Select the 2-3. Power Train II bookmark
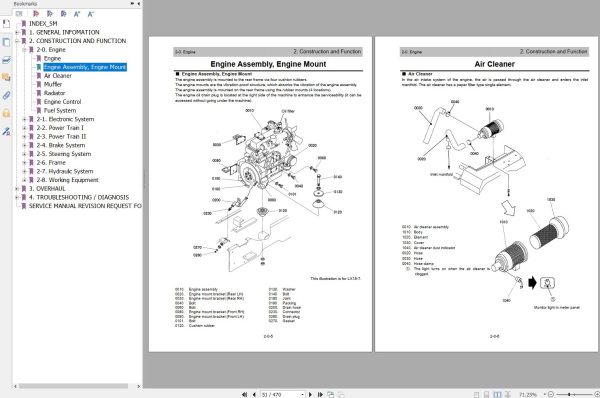The image size is (600, 398). (61, 137)
